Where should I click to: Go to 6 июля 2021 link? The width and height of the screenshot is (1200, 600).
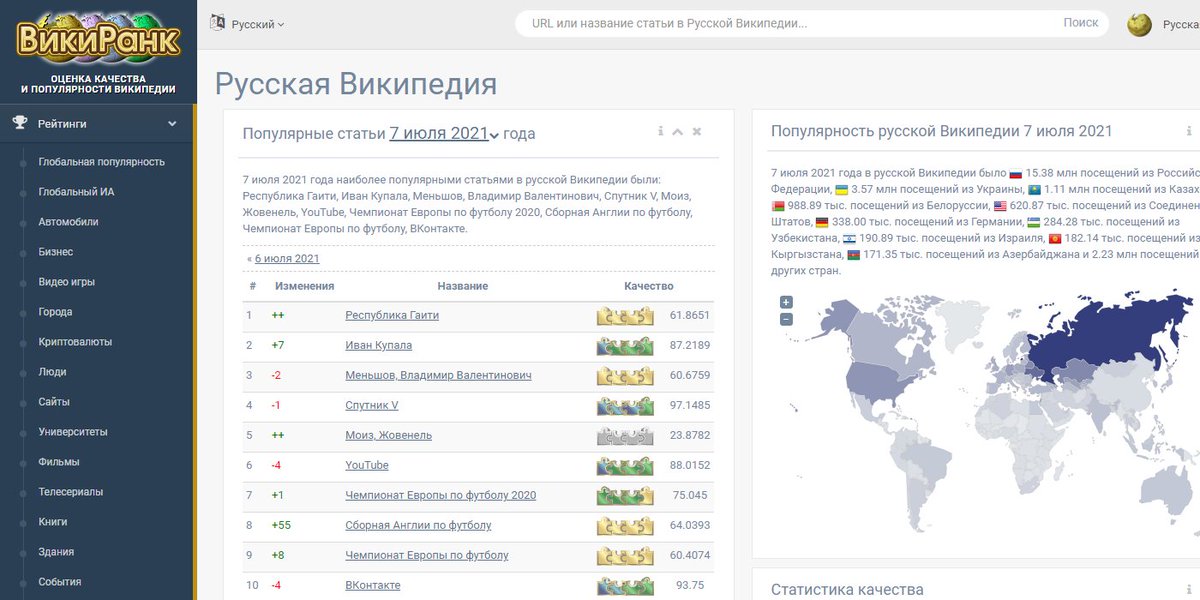(287, 258)
